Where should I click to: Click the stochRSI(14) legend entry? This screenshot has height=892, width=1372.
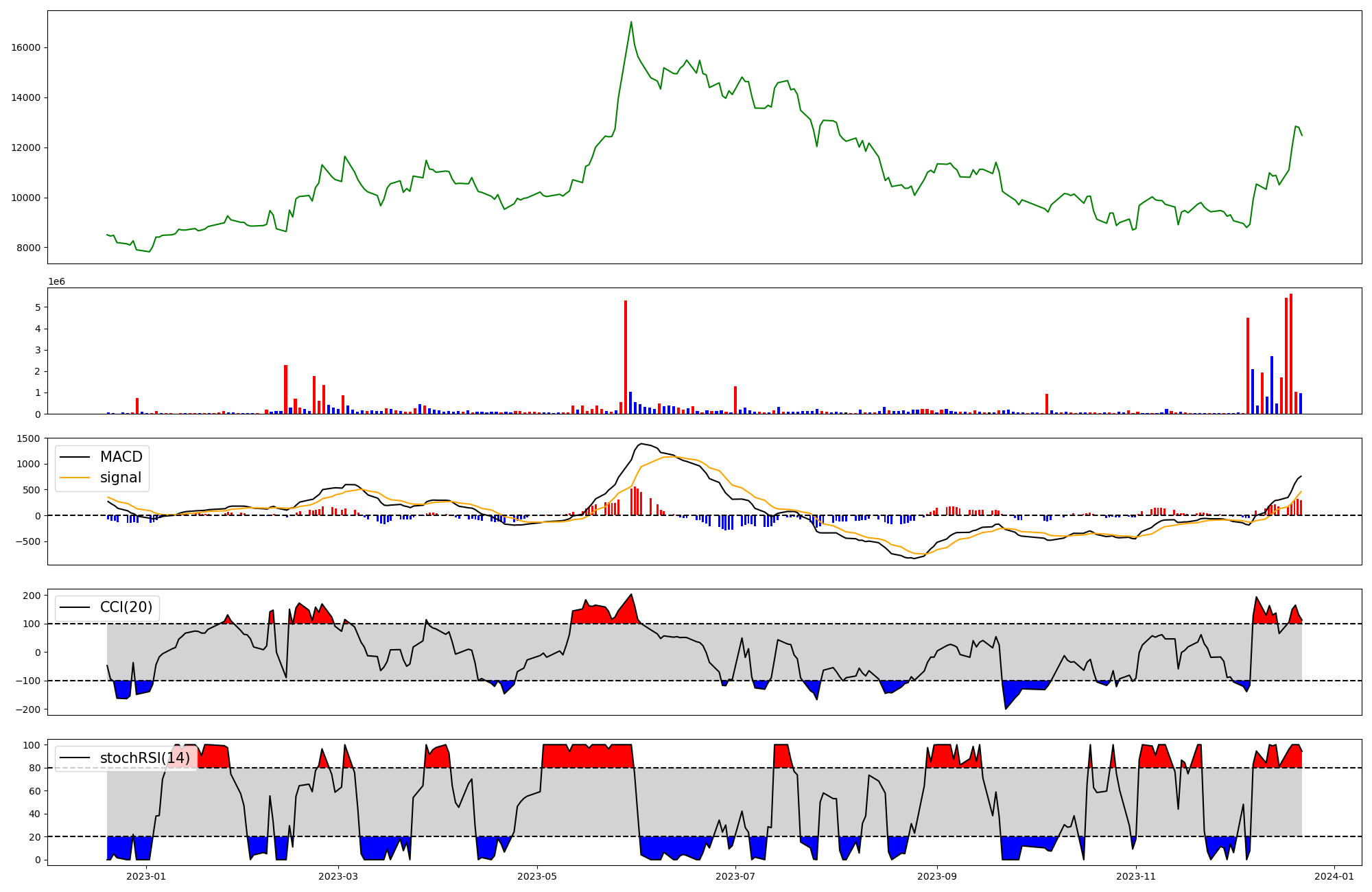point(145,758)
